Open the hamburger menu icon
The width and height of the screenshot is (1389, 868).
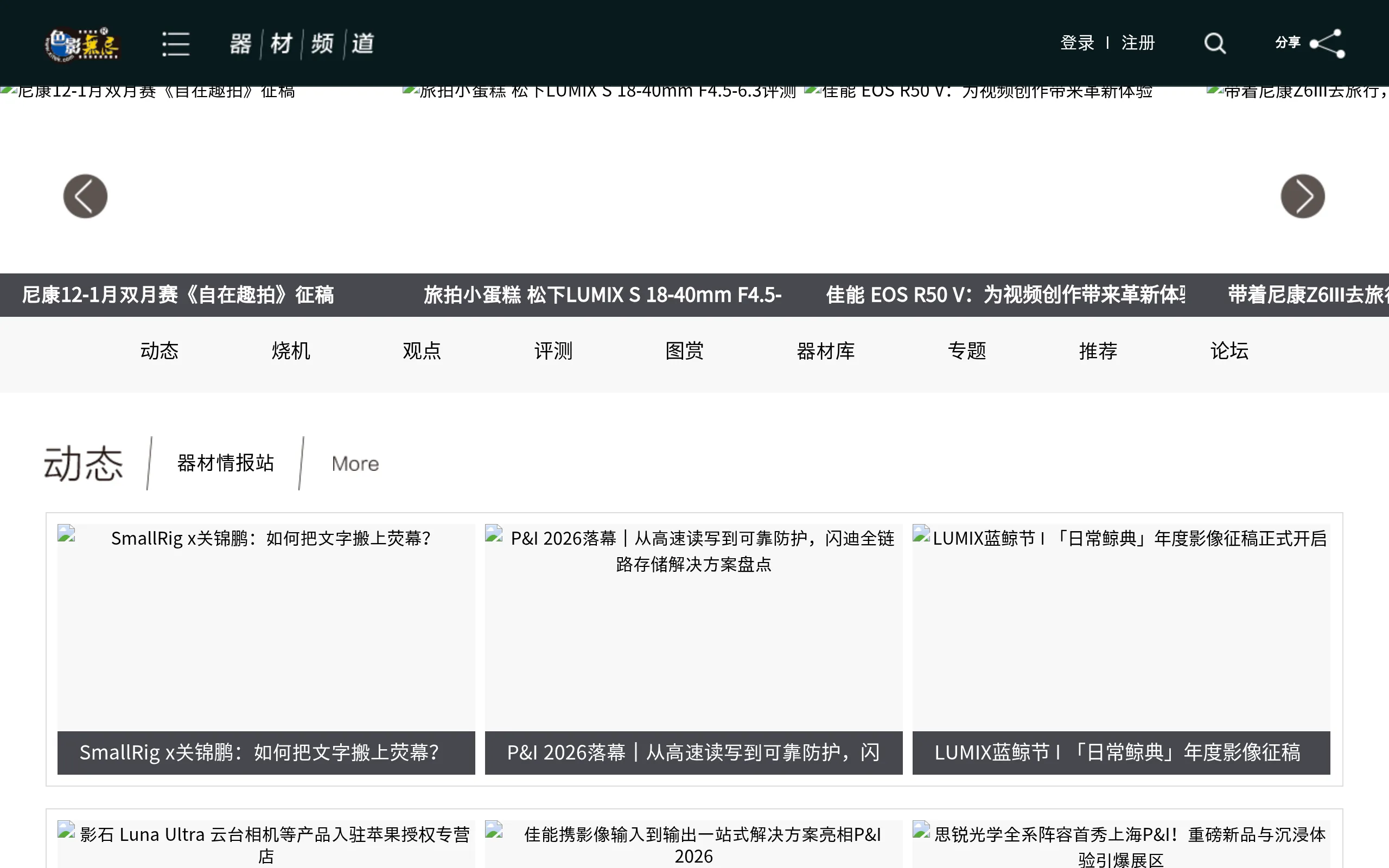tap(176, 43)
